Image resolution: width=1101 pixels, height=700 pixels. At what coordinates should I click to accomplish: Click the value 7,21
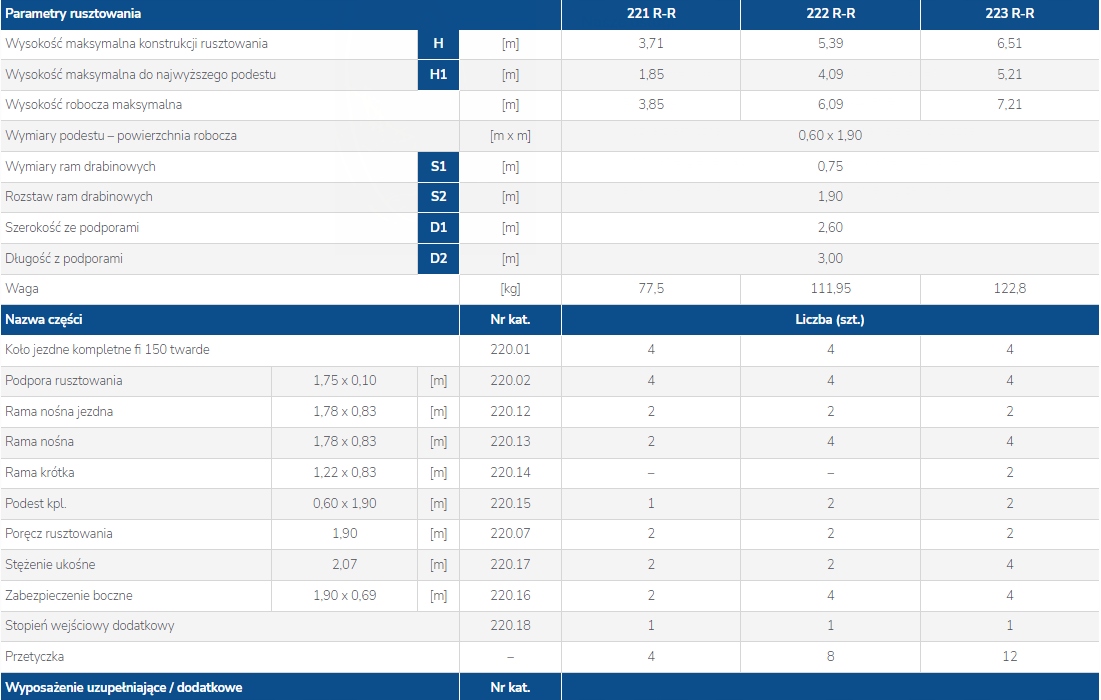(1010, 105)
